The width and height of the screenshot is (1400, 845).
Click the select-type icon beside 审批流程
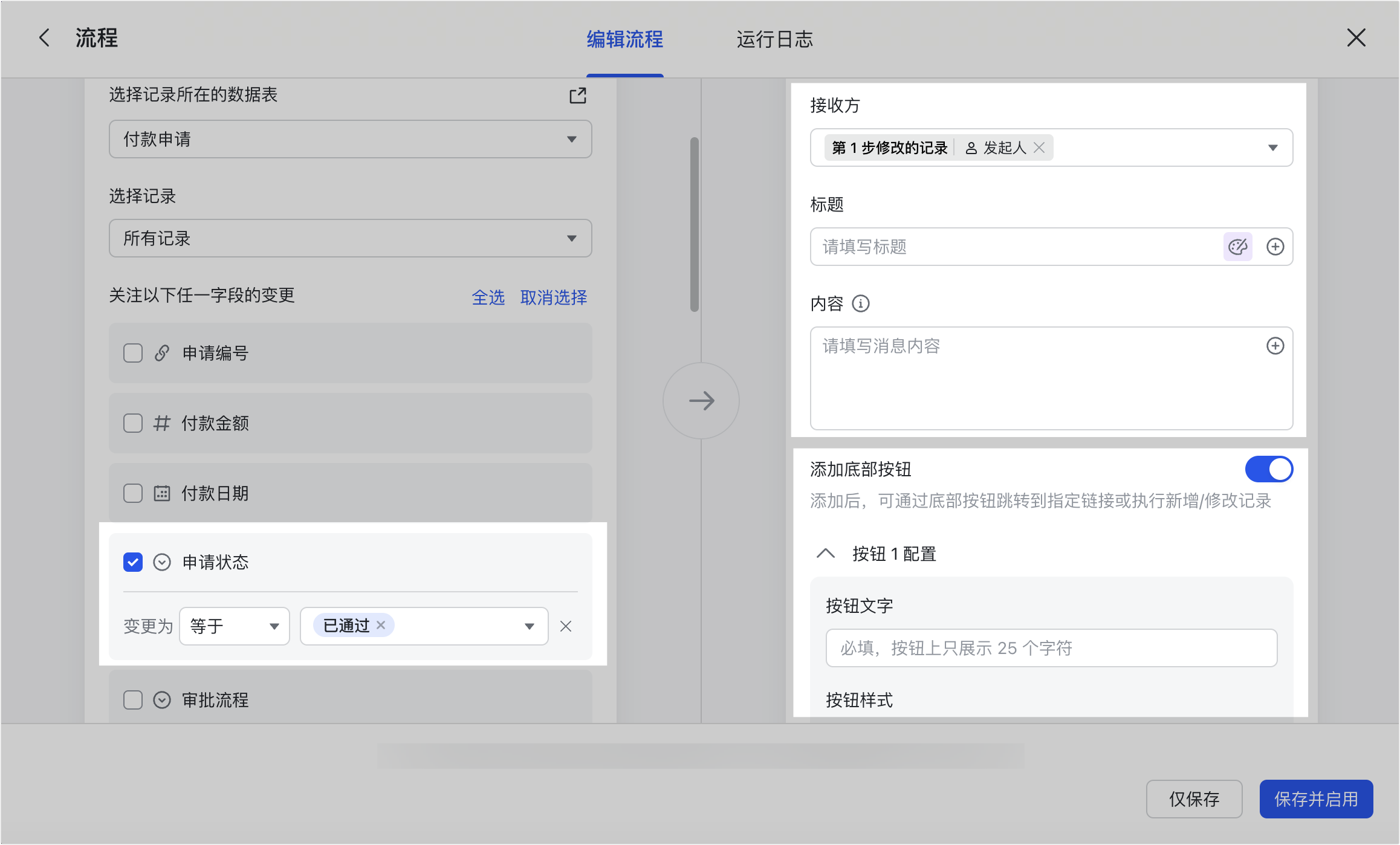162,700
